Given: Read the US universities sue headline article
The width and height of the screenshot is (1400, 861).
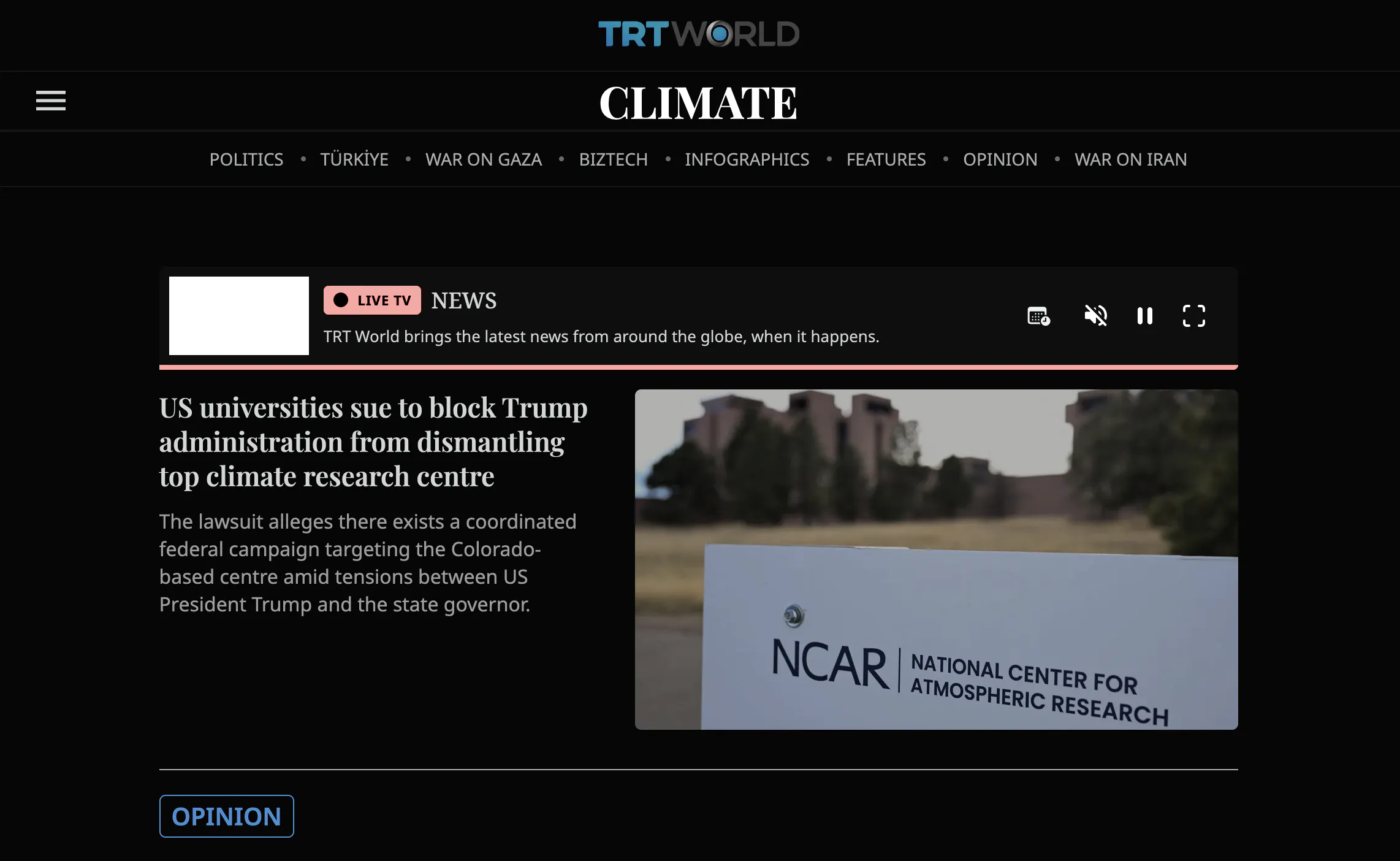Looking at the screenshot, I should tap(373, 442).
